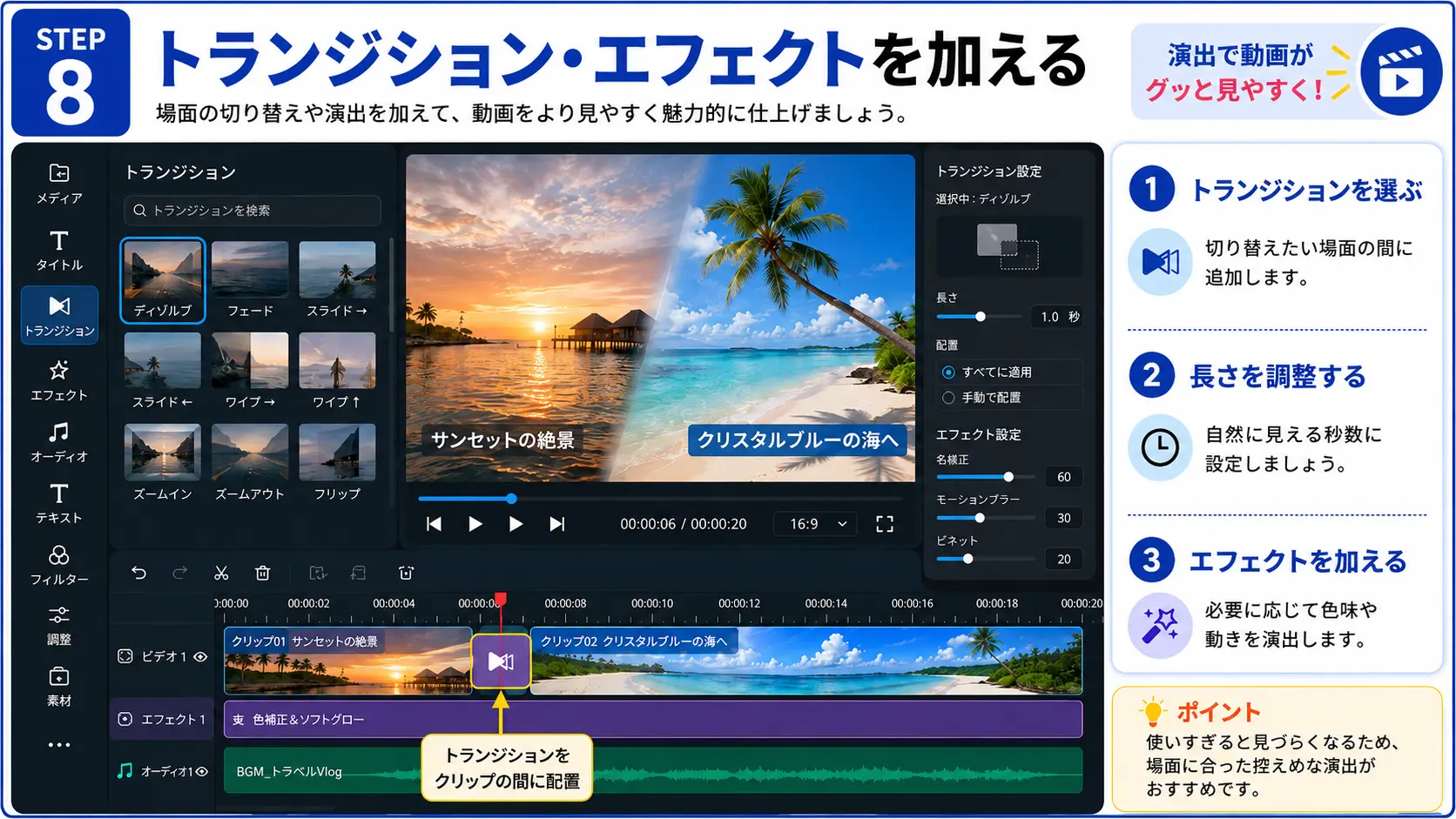
Task: Switch to the トランジション sidebar tab
Action: 59,315
